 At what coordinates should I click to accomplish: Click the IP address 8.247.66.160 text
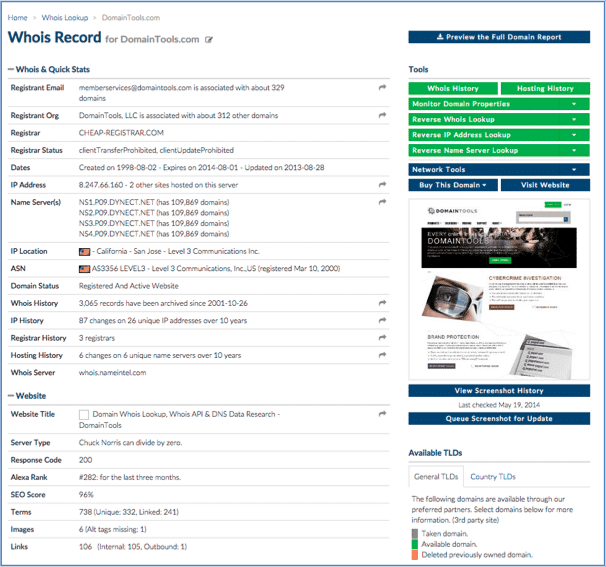click(101, 185)
